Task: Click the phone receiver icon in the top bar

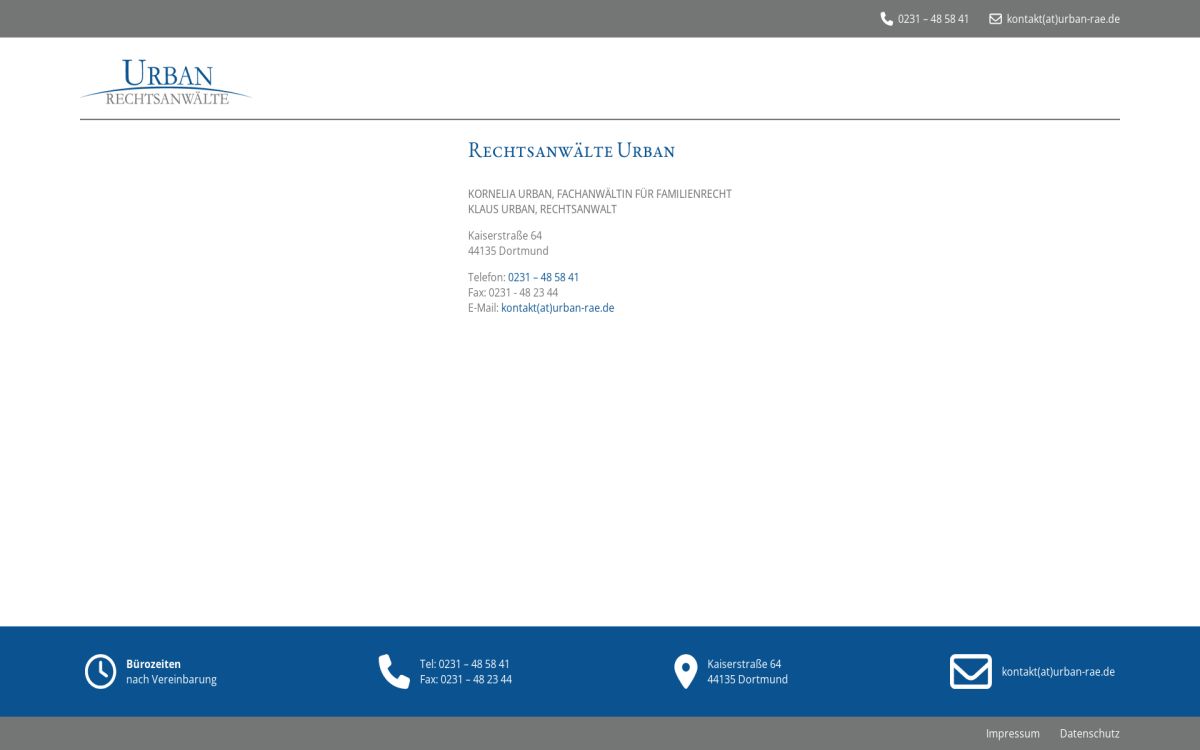Action: tap(886, 18)
